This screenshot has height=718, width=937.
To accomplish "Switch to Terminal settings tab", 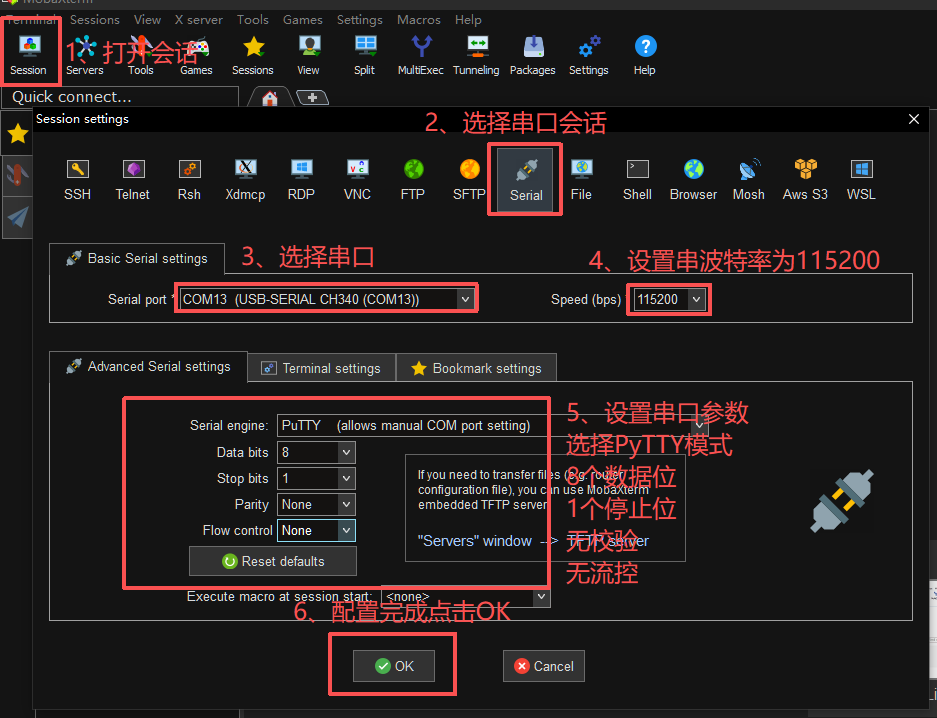I will (x=321, y=368).
